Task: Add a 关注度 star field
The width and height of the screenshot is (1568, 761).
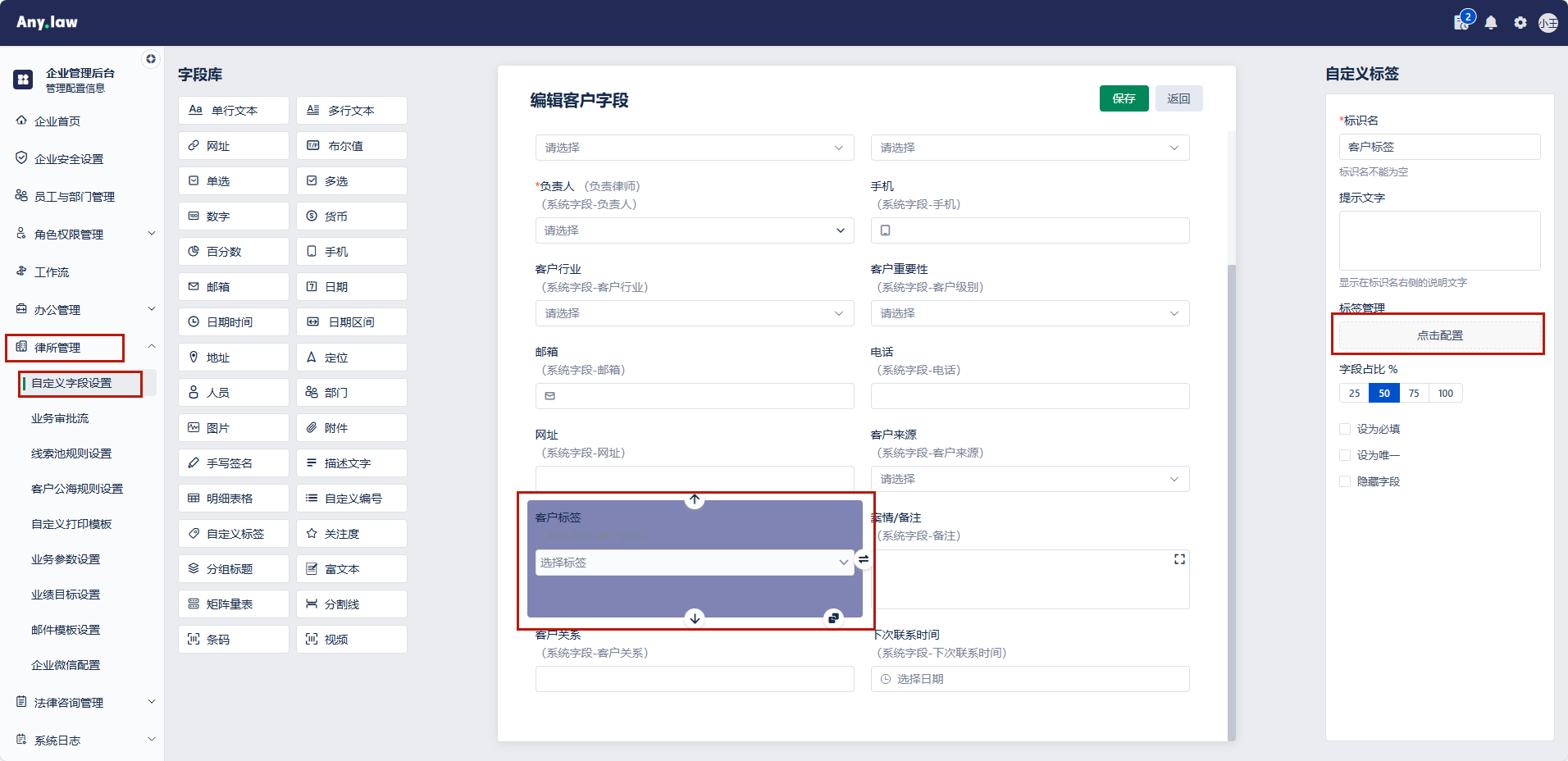Action: pos(352,534)
